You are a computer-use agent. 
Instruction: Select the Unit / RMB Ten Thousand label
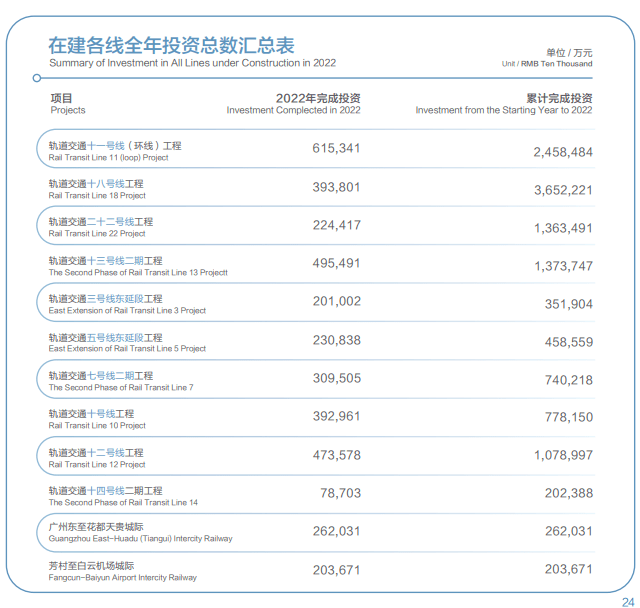tap(547, 63)
